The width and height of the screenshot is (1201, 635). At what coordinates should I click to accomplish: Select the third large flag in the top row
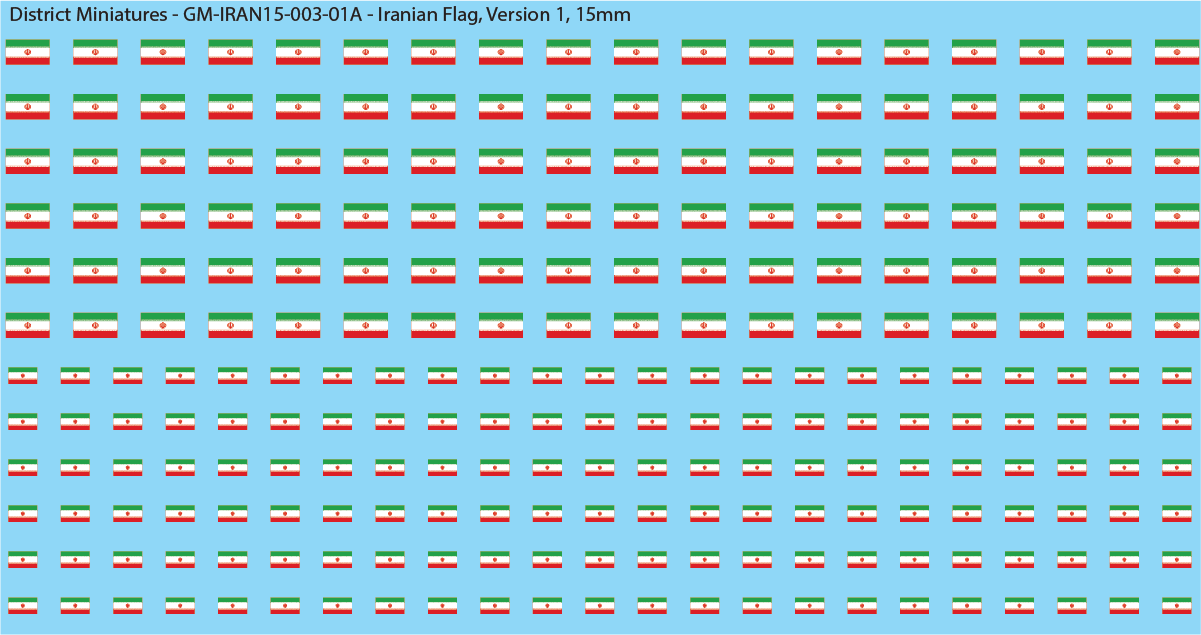point(162,52)
